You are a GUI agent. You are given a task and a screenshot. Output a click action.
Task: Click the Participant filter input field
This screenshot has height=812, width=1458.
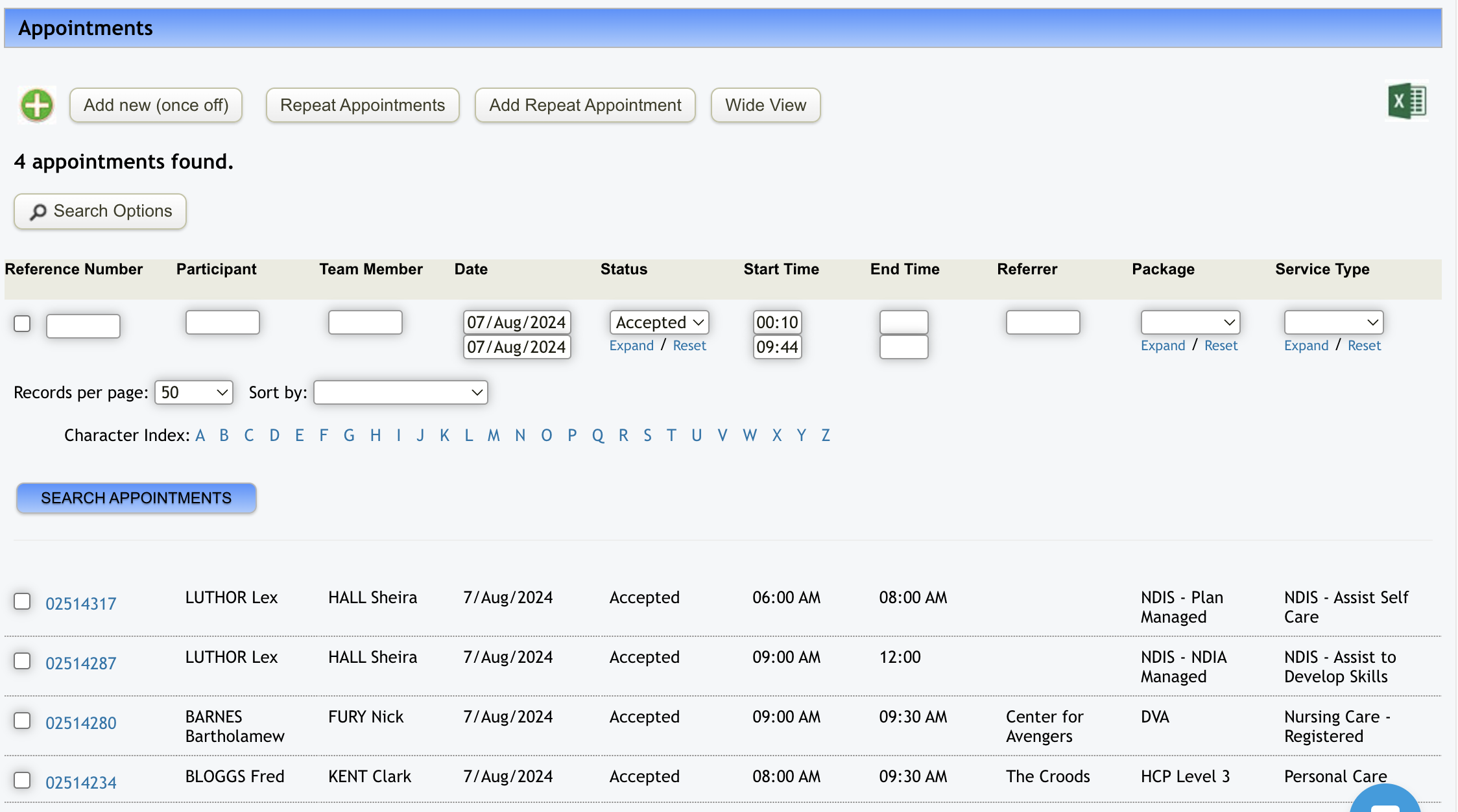pos(222,322)
